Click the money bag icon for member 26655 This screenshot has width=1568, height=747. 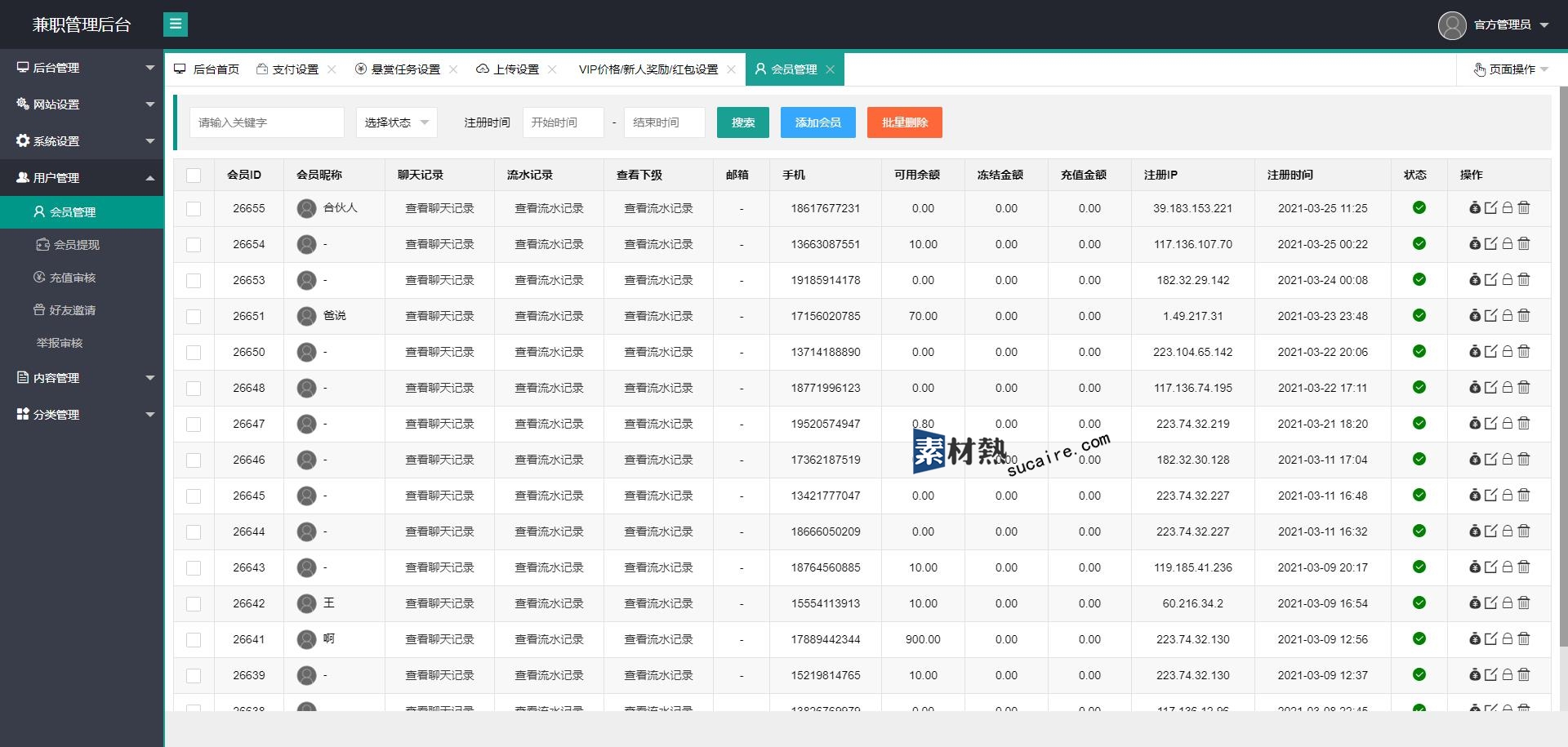point(1475,208)
